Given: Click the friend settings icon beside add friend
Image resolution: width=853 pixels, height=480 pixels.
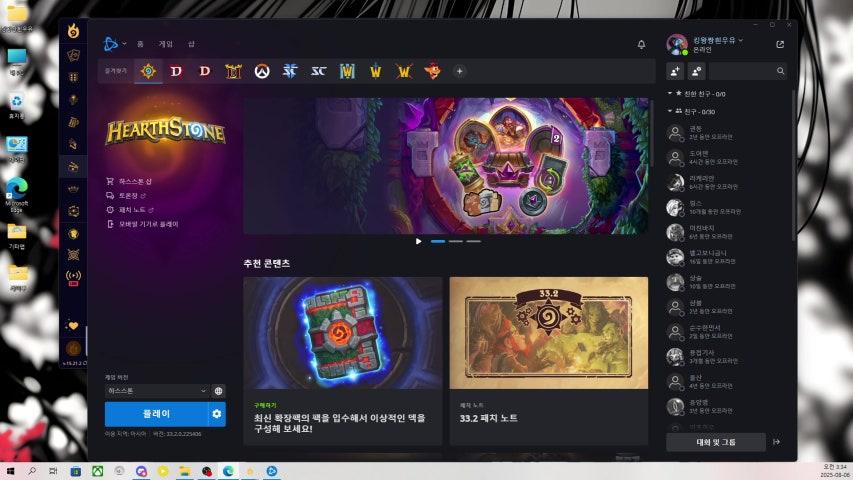Looking at the screenshot, I should point(697,71).
